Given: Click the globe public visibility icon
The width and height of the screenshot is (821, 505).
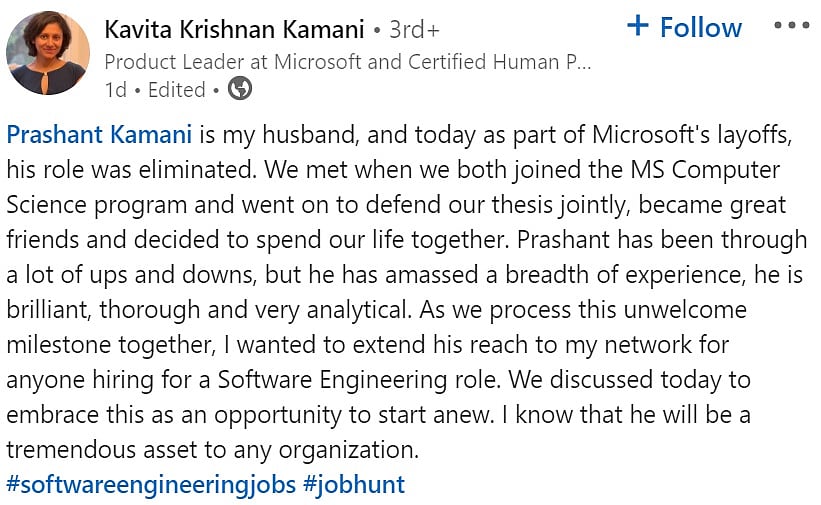Looking at the screenshot, I should coord(240,89).
